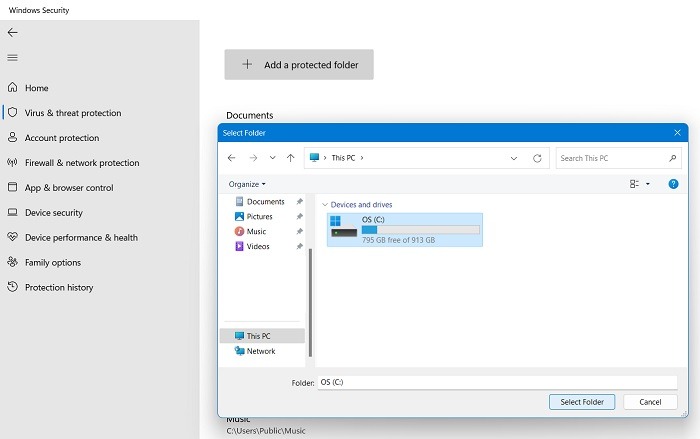This screenshot has width=700, height=439.
Task: Click the plus icon in Add a protected folder
Action: click(247, 64)
